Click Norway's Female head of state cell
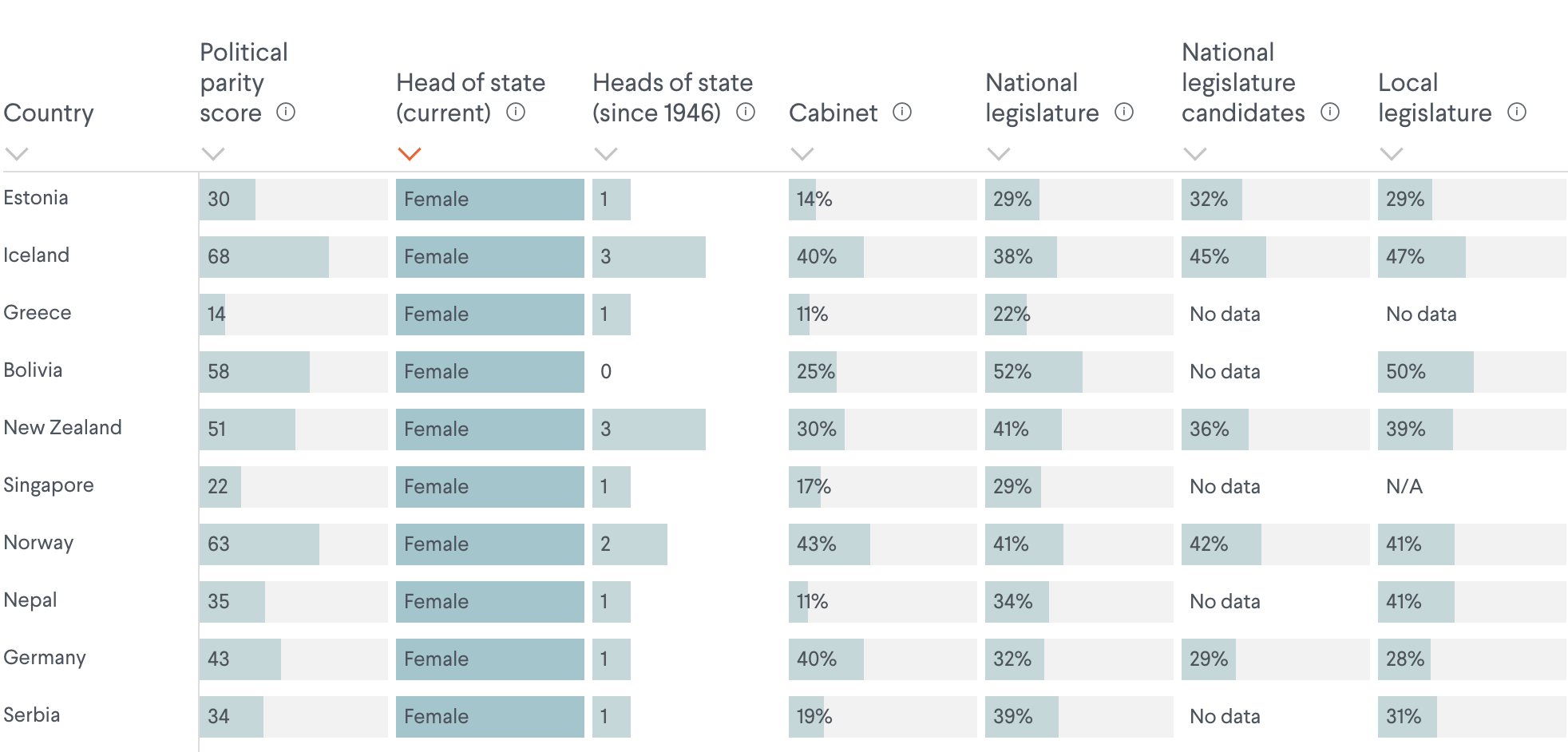This screenshot has height=752, width=1568. tap(489, 544)
